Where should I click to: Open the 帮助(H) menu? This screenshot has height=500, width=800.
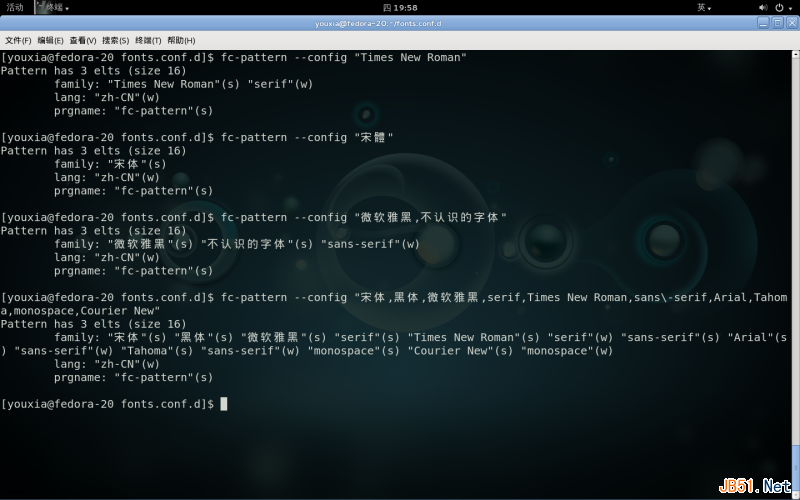pyautogui.click(x=181, y=40)
